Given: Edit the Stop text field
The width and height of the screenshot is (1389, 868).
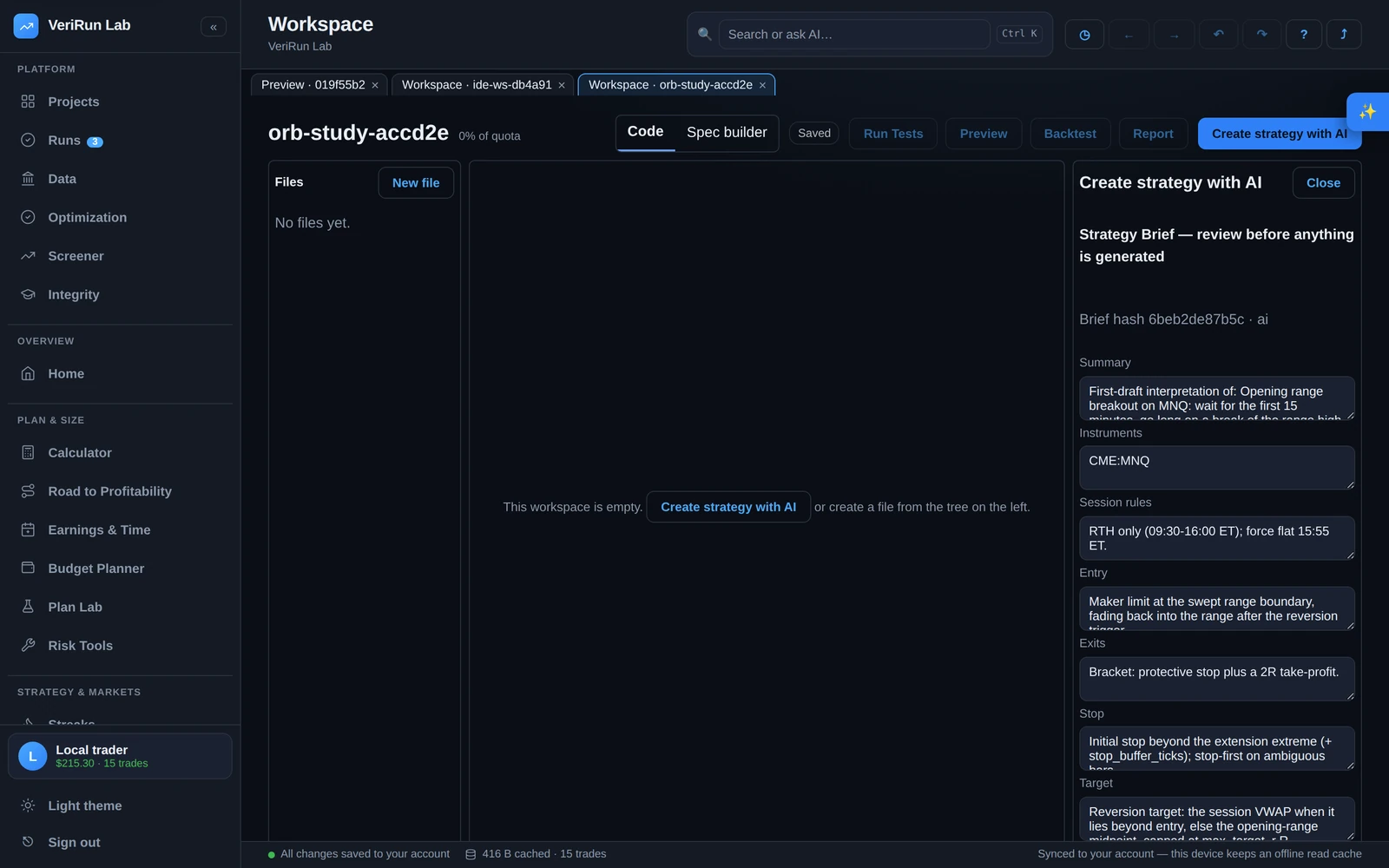Looking at the screenshot, I should point(1216,748).
